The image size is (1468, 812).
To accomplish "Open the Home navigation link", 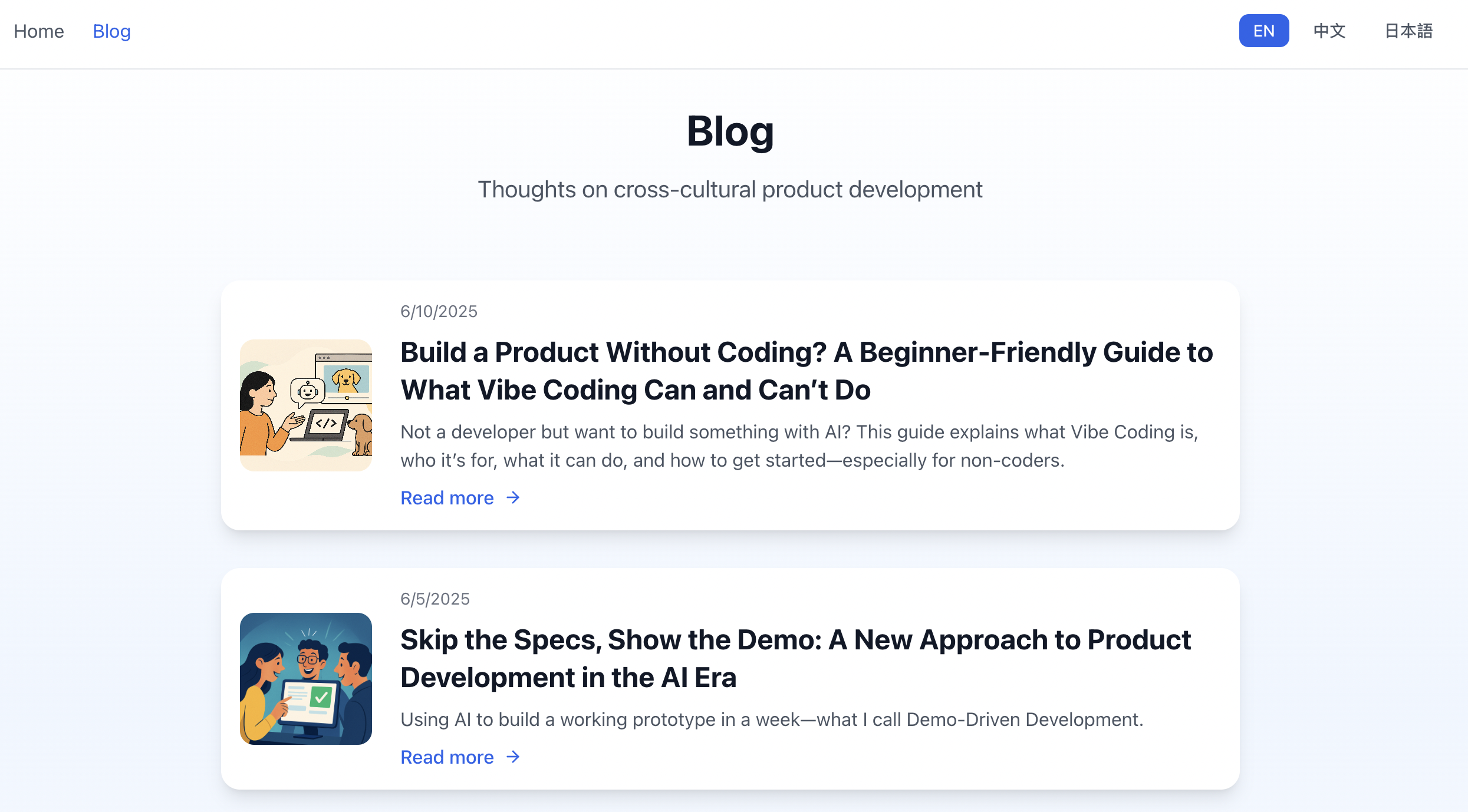I will (x=39, y=31).
